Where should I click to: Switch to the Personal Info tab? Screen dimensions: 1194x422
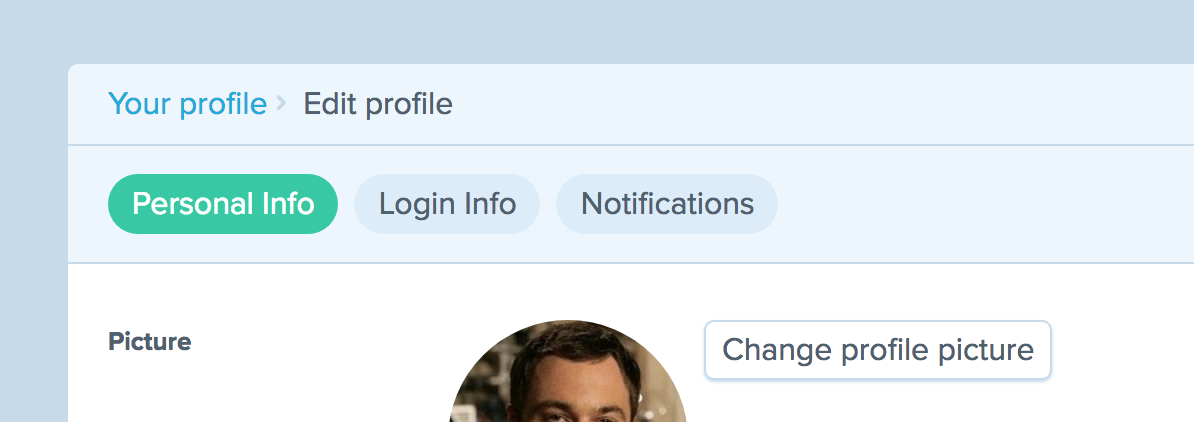point(223,204)
